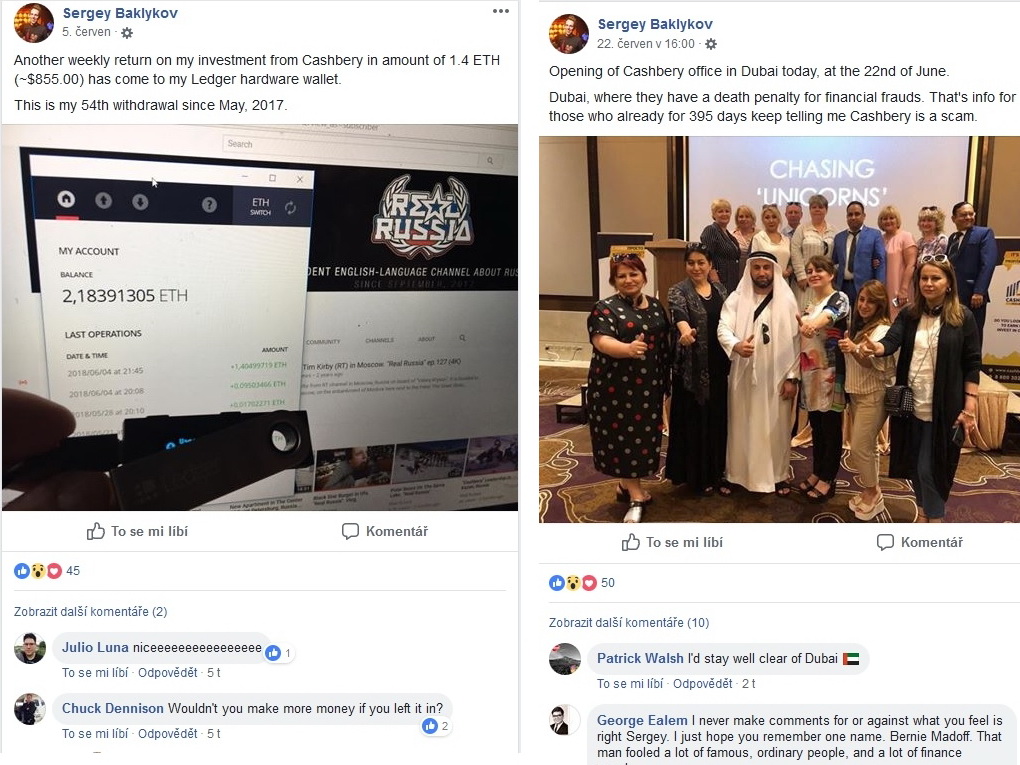Open Julio Luna's profile link
Screen dimensions: 1020x765
pos(95,647)
